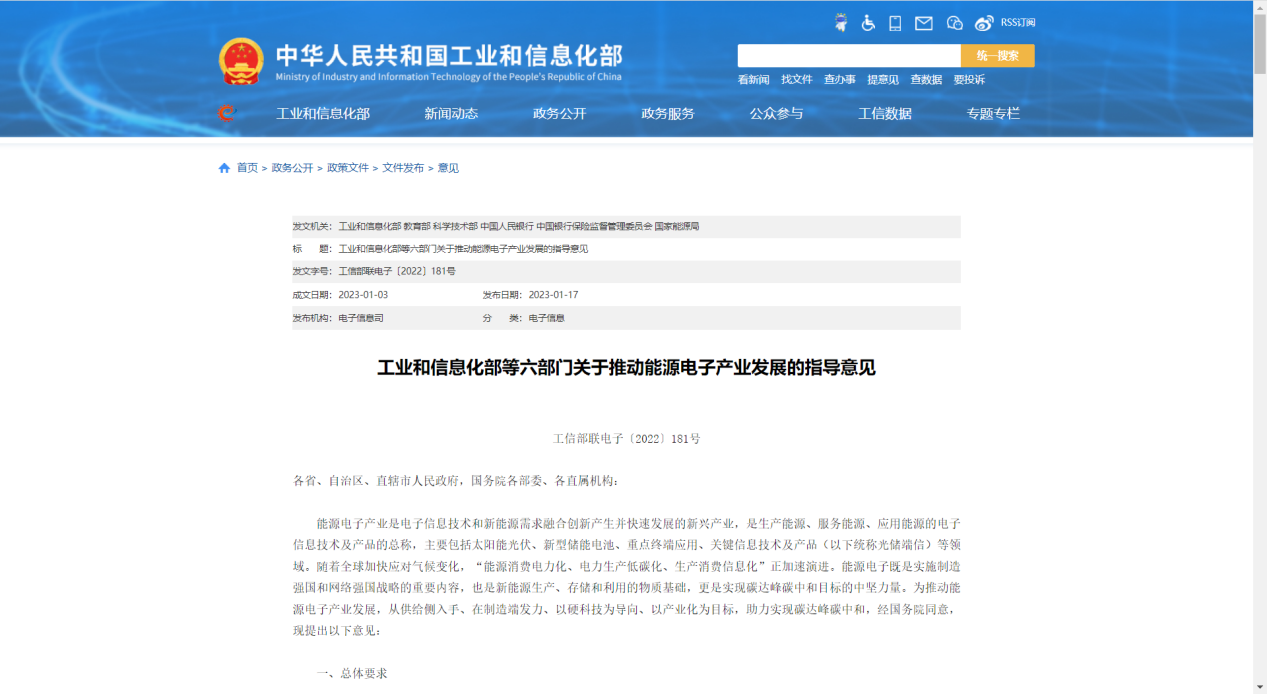
Task: Click the ministry name title in header
Action: 448,54
